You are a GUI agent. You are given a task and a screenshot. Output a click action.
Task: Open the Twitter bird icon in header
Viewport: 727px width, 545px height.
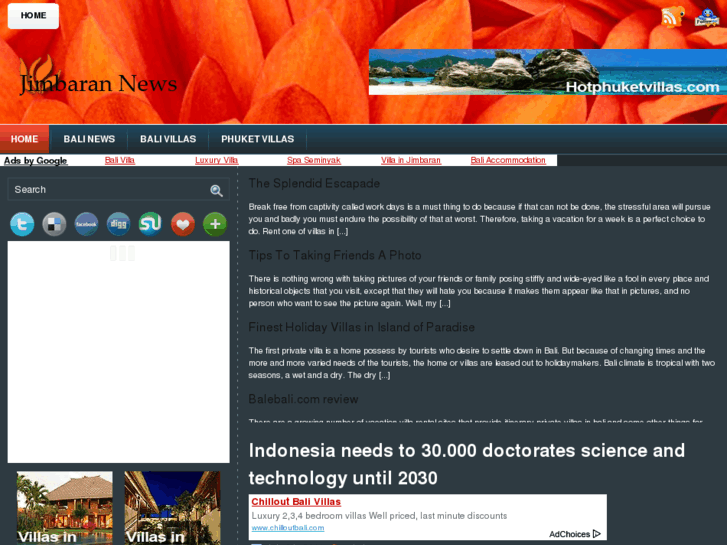pos(707,17)
